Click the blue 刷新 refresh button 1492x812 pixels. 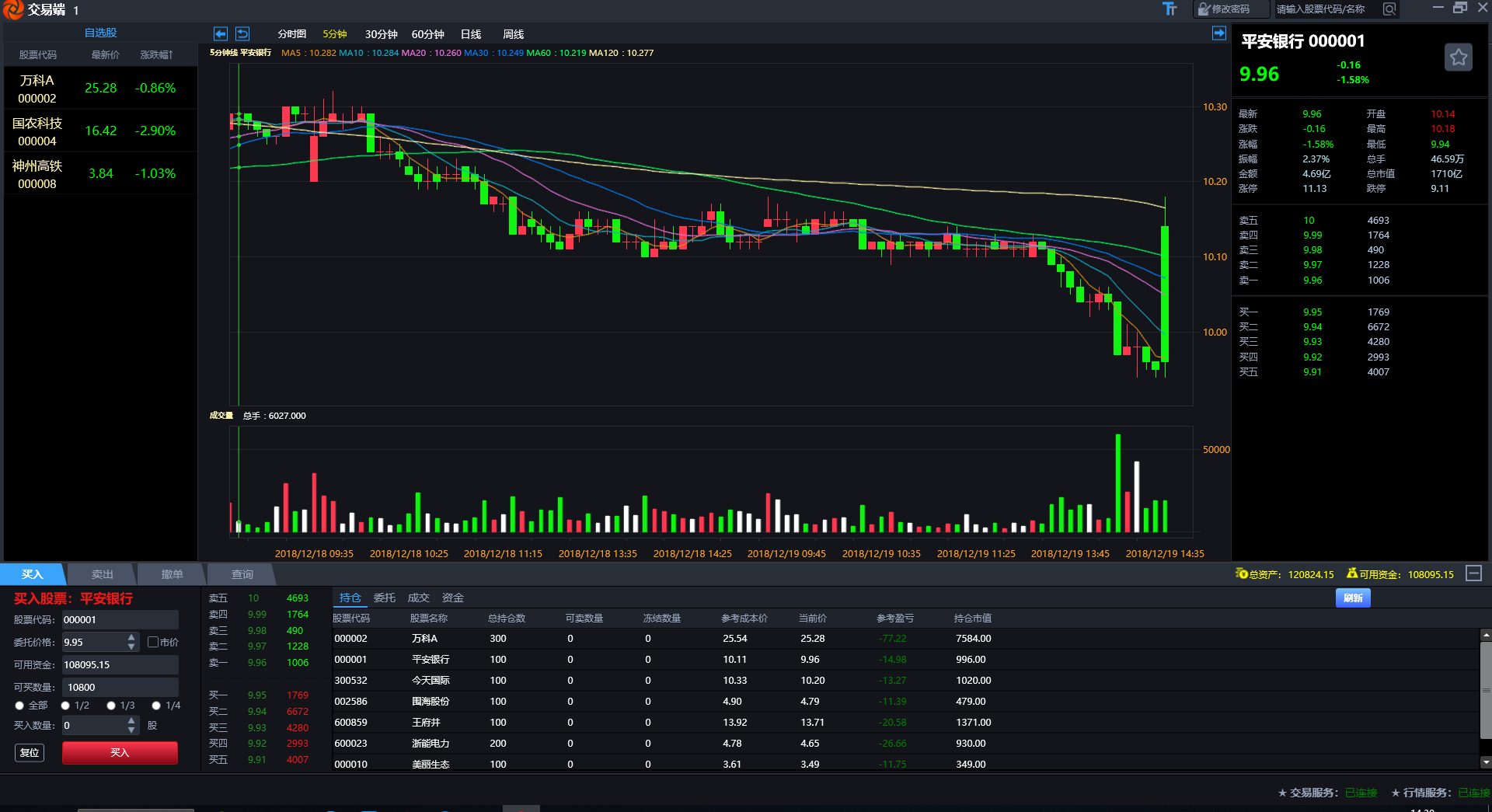click(x=1353, y=598)
